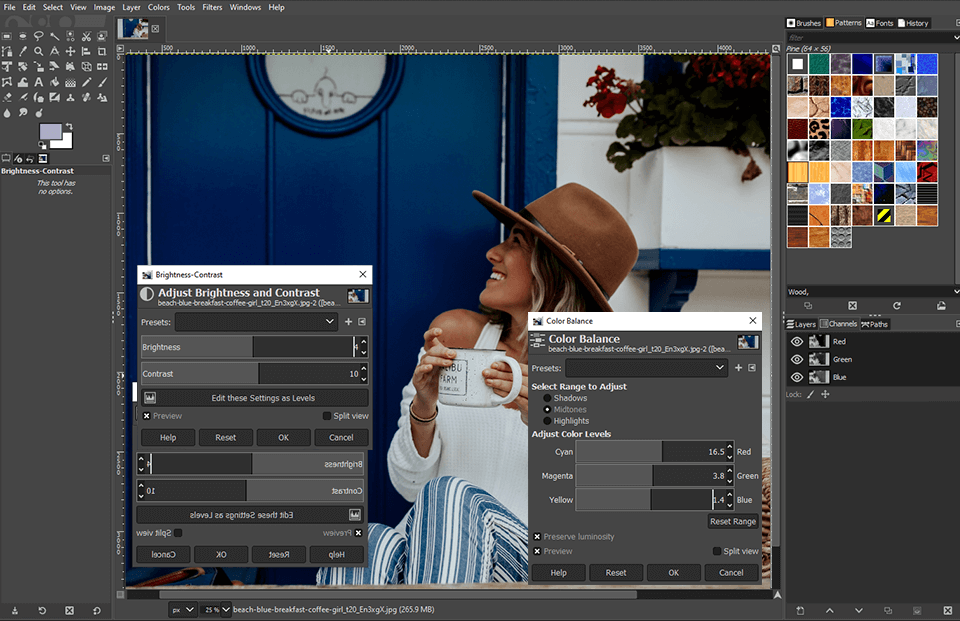Image resolution: width=960 pixels, height=621 pixels.
Task: Activate the Crop tool
Action: 101,51
